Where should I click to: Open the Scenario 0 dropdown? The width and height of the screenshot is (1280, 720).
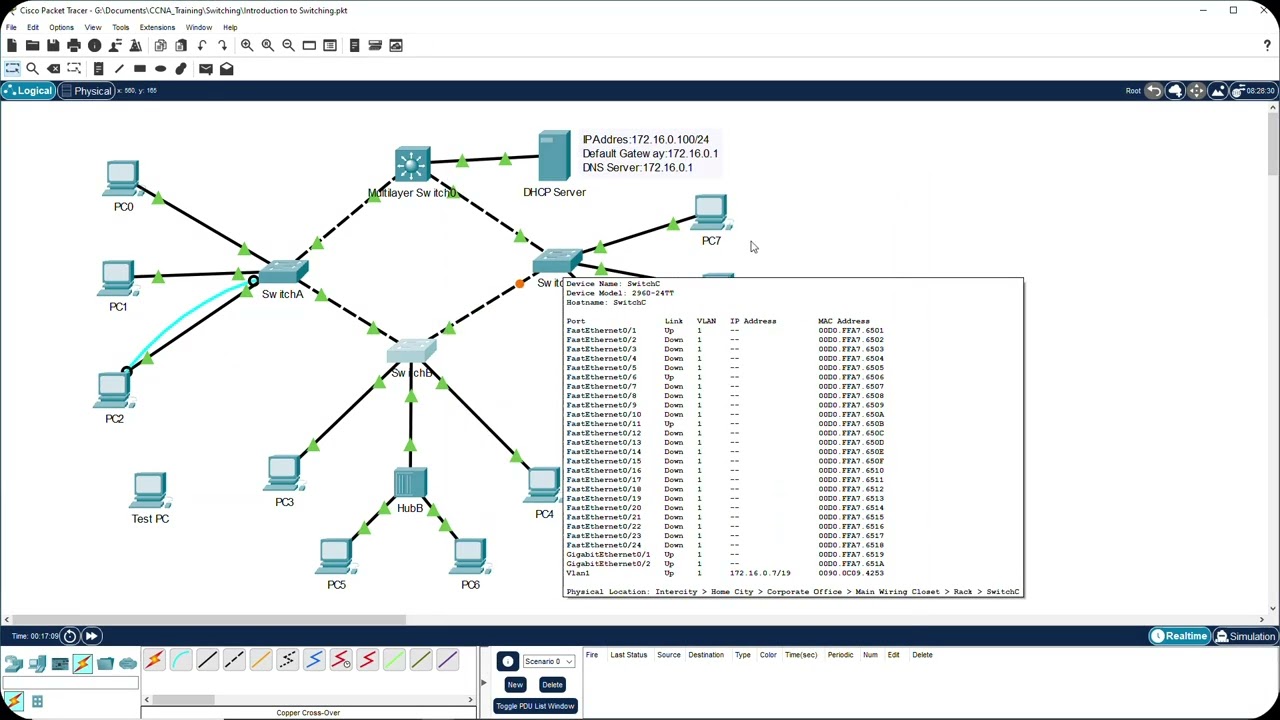[548, 661]
